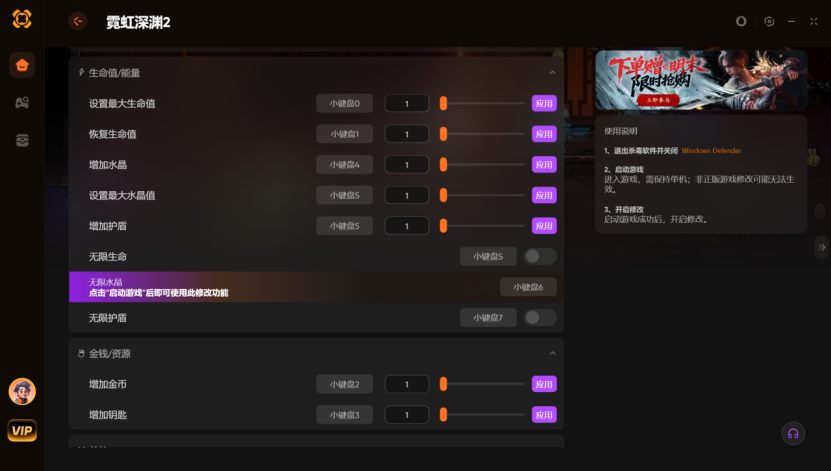Go back using the orange arrow button
The height and width of the screenshot is (471, 831).
pos(78,21)
